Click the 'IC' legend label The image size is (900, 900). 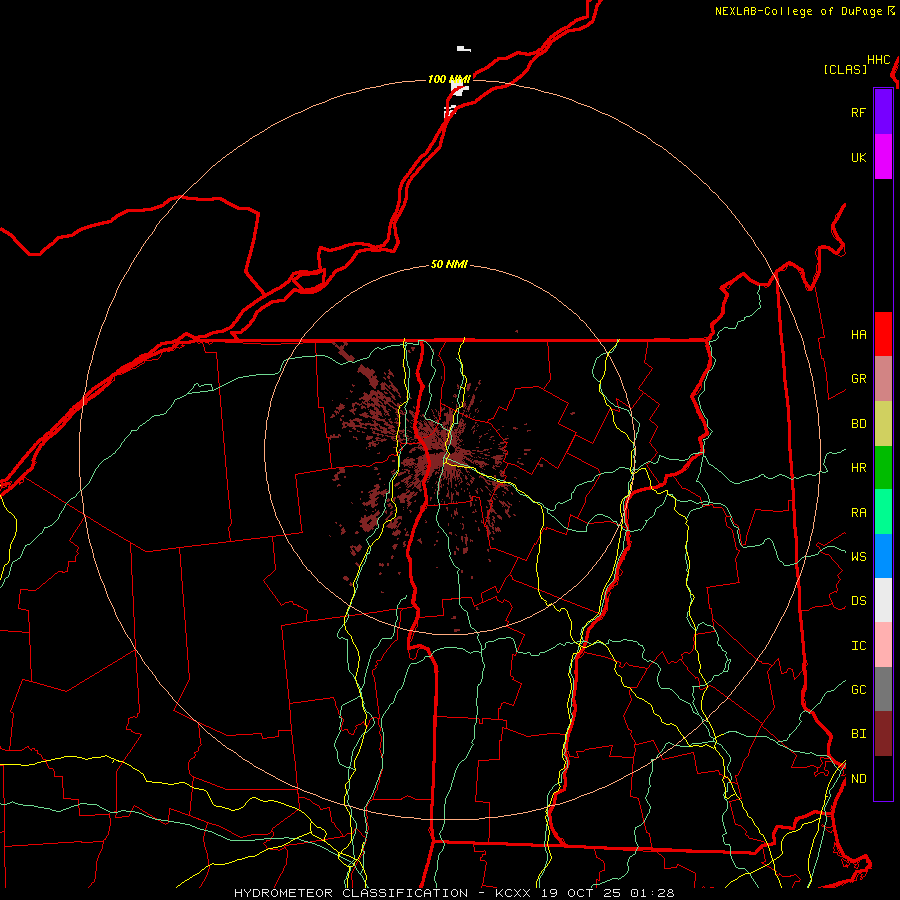click(858, 645)
